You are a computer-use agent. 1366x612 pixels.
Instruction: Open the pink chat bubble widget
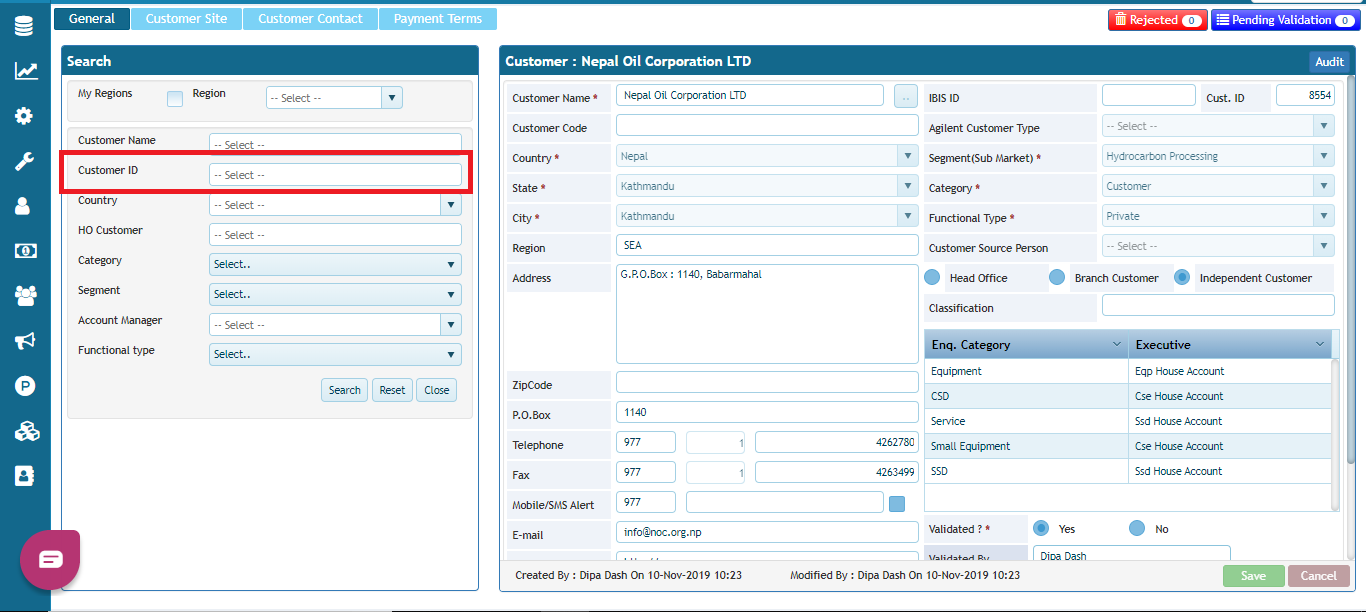point(50,559)
